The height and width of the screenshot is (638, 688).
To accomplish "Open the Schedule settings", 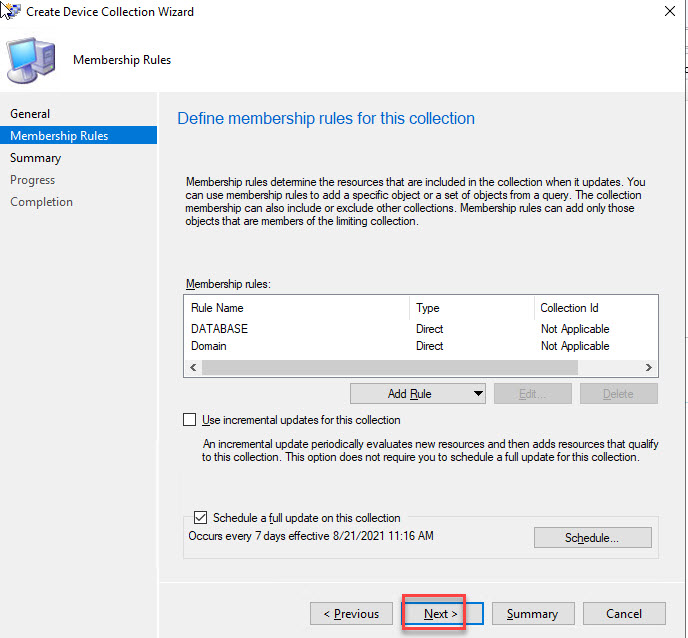I will (x=592, y=538).
